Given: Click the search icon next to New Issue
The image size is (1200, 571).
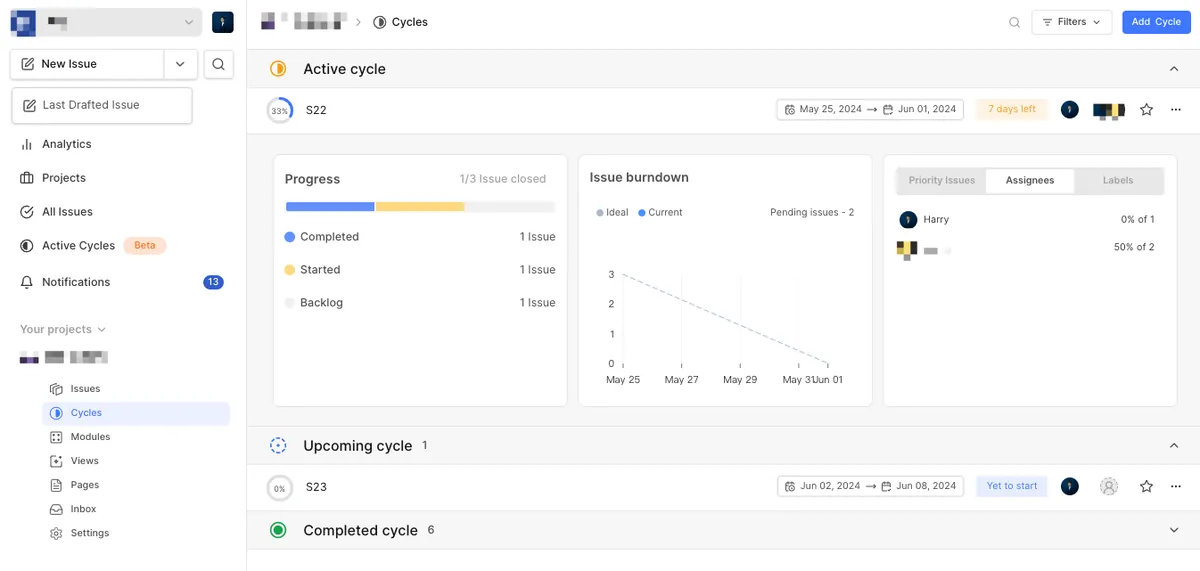Looking at the screenshot, I should click(x=218, y=64).
